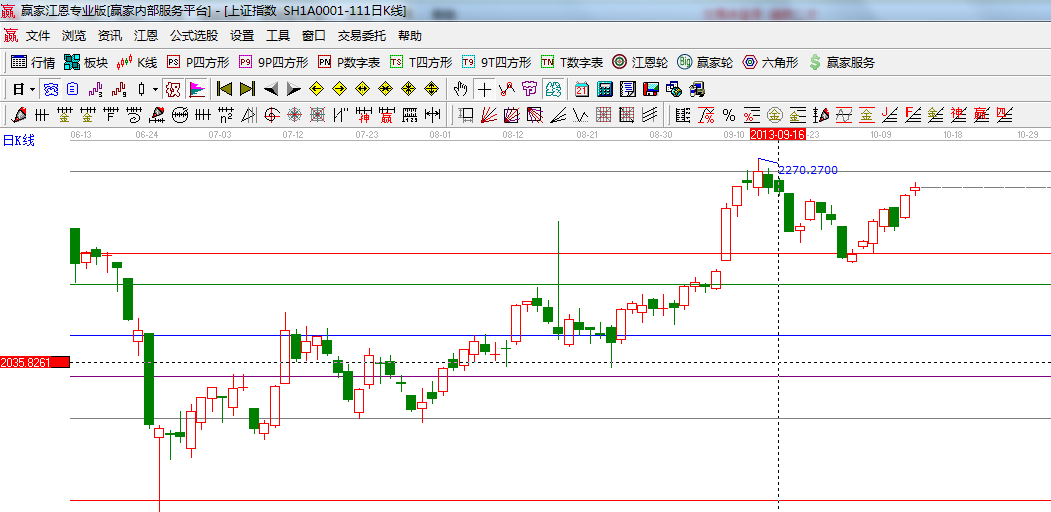The width and height of the screenshot is (1051, 512).
Task: Click the save floppy disk icon
Action: pyautogui.click(x=652, y=89)
